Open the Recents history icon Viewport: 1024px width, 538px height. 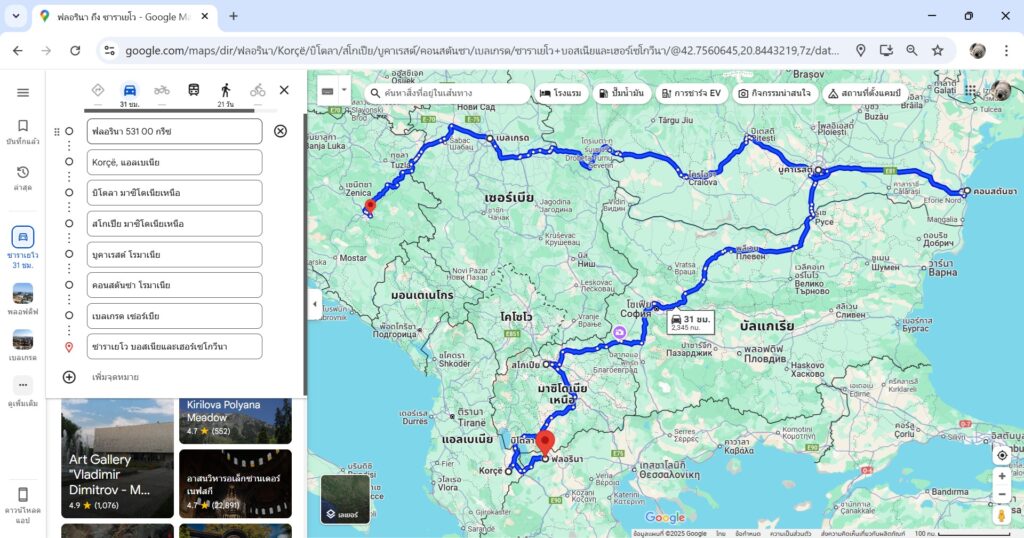coord(22,174)
